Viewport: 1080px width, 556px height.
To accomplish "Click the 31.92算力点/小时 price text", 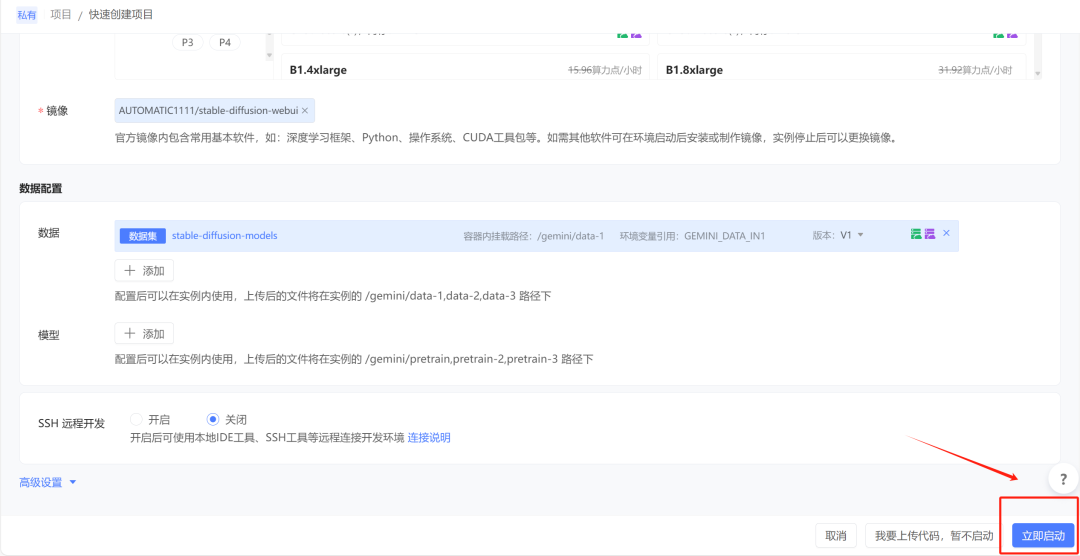I will [975, 70].
